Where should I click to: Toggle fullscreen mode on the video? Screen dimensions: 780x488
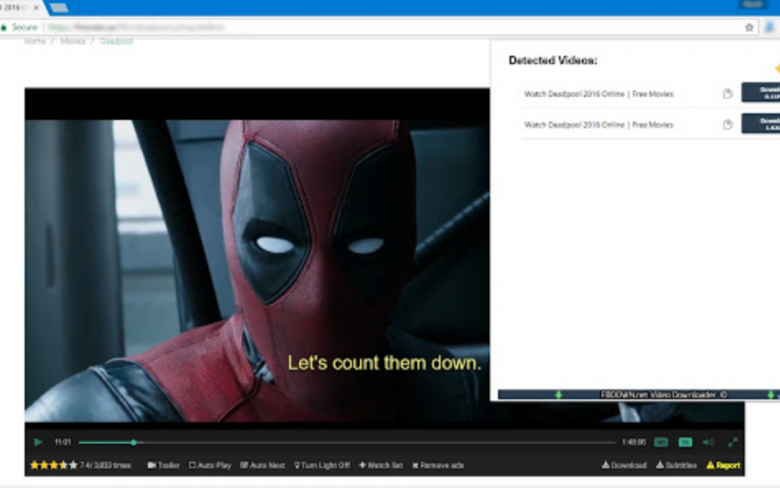pos(733,442)
